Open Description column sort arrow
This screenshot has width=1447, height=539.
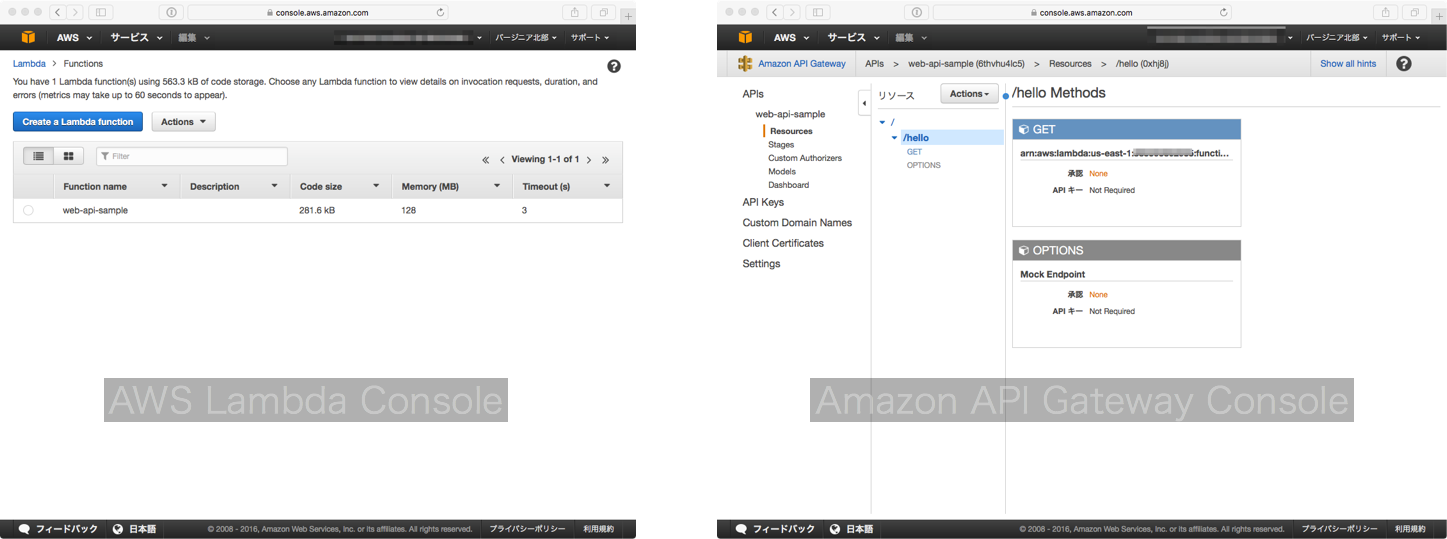(x=274, y=186)
